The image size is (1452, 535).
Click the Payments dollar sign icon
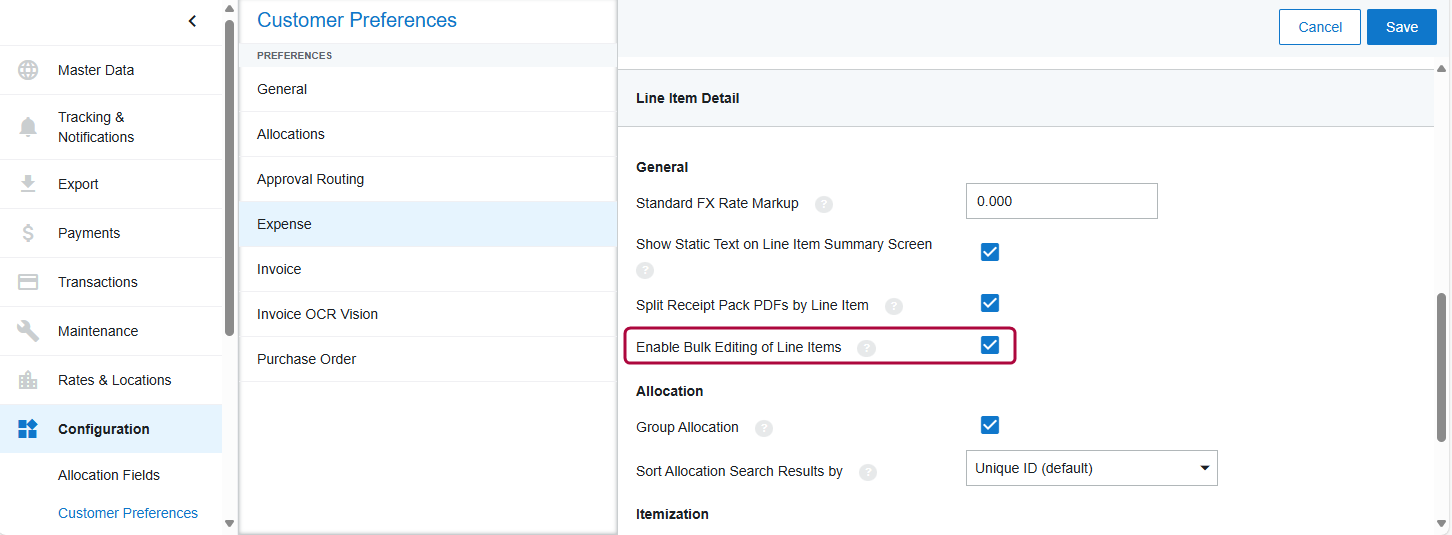pos(28,233)
